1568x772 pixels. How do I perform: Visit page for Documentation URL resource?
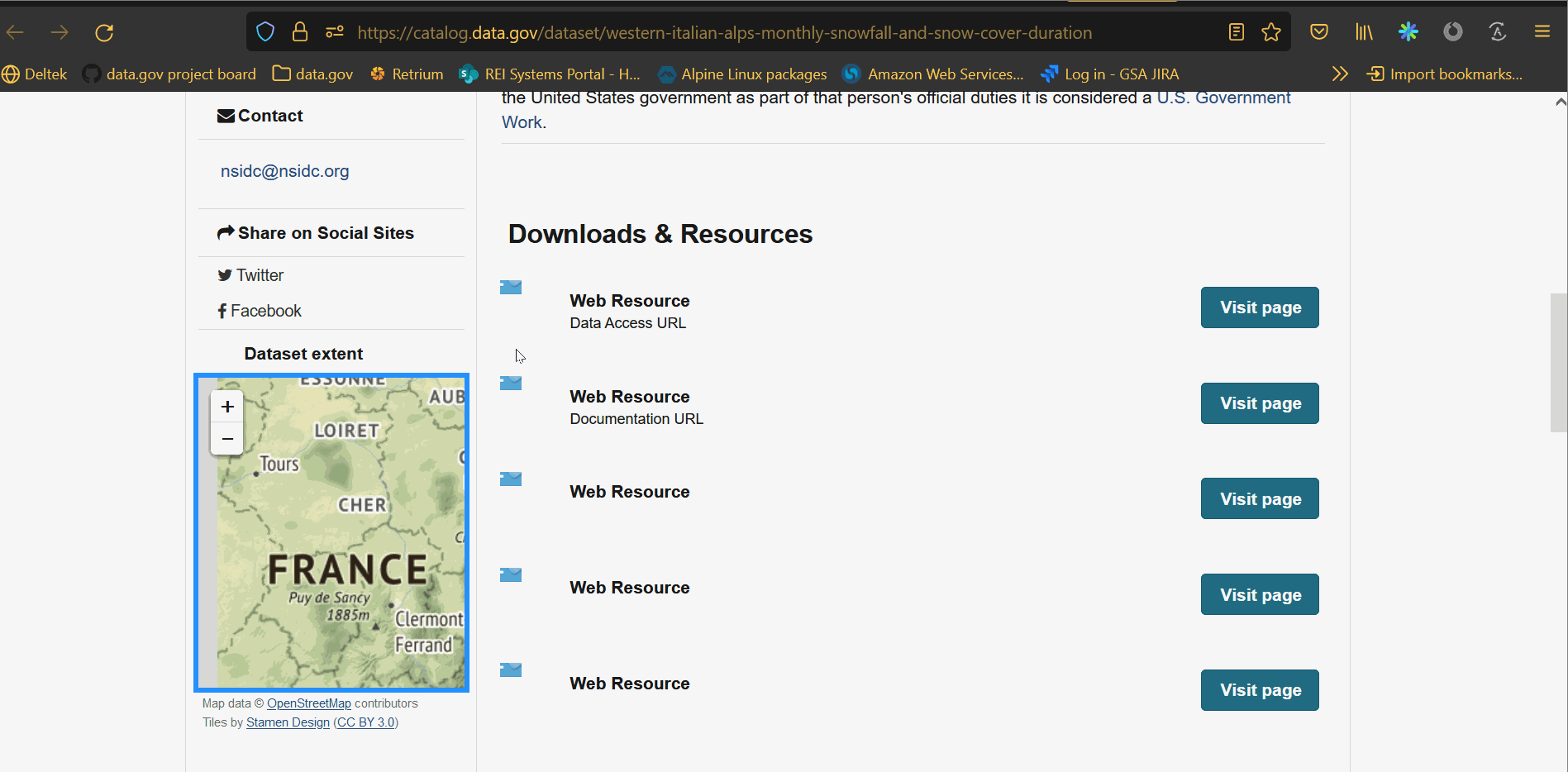[1260, 403]
